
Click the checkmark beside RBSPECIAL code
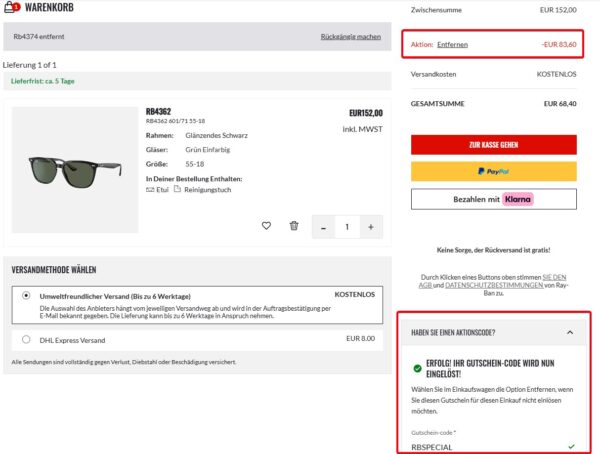(571, 446)
